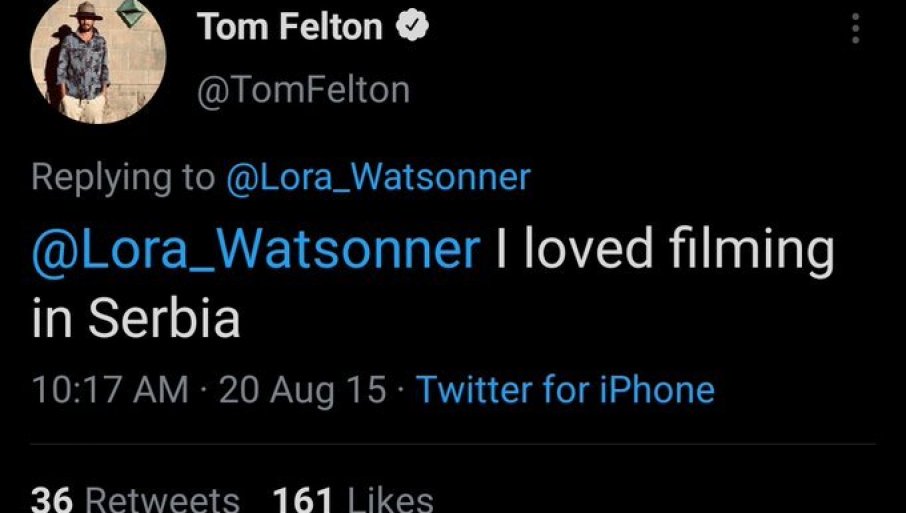Viewport: 906px width, 513px height.
Task: Open the Twitter for iPhone source link
Action: pos(565,389)
